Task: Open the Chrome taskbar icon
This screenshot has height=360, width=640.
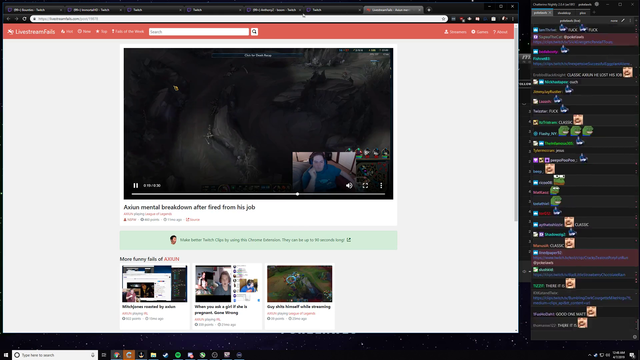Action: tap(117, 355)
